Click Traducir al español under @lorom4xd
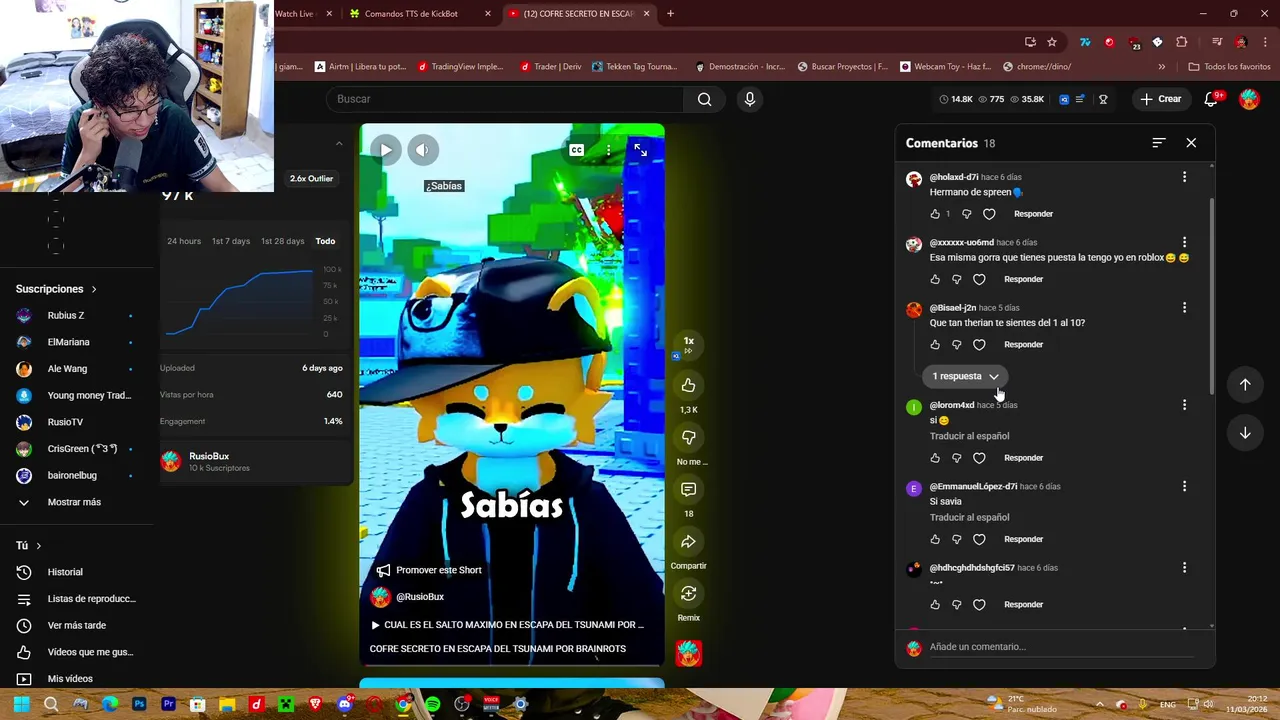The height and width of the screenshot is (720, 1280). click(x=969, y=436)
